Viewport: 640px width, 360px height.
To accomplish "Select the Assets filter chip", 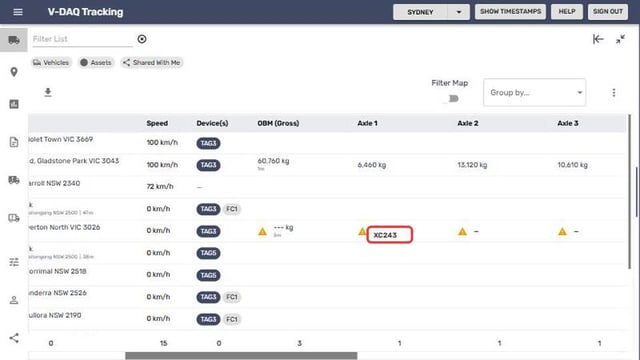I will (96, 62).
